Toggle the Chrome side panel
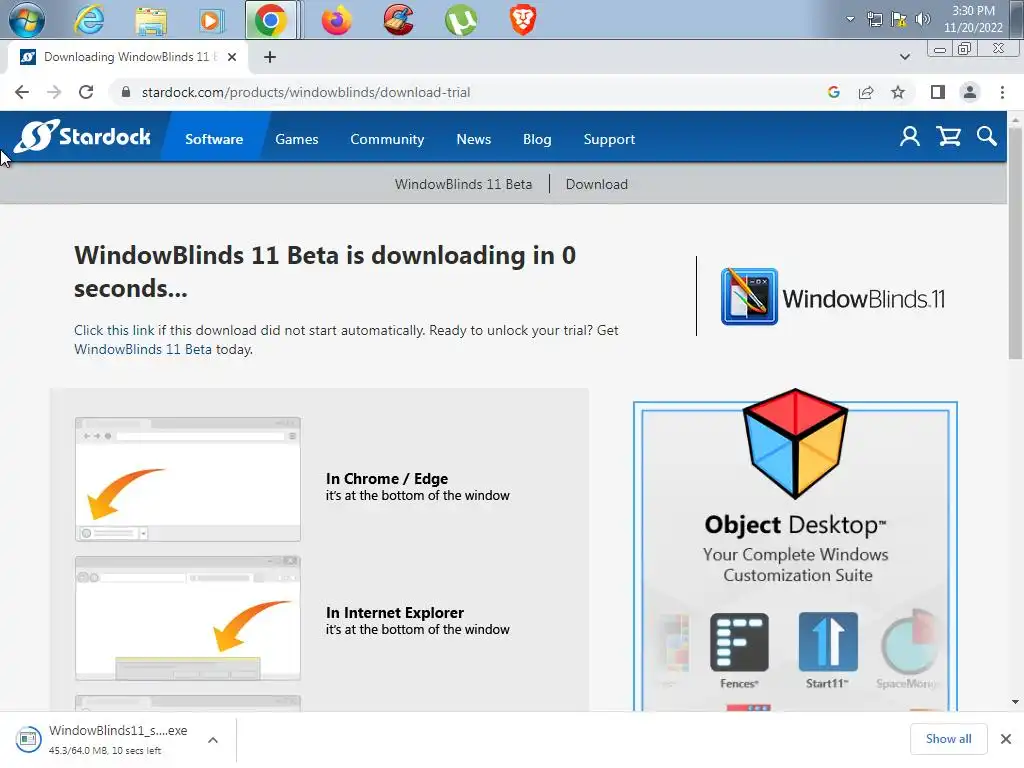 pos(938,92)
